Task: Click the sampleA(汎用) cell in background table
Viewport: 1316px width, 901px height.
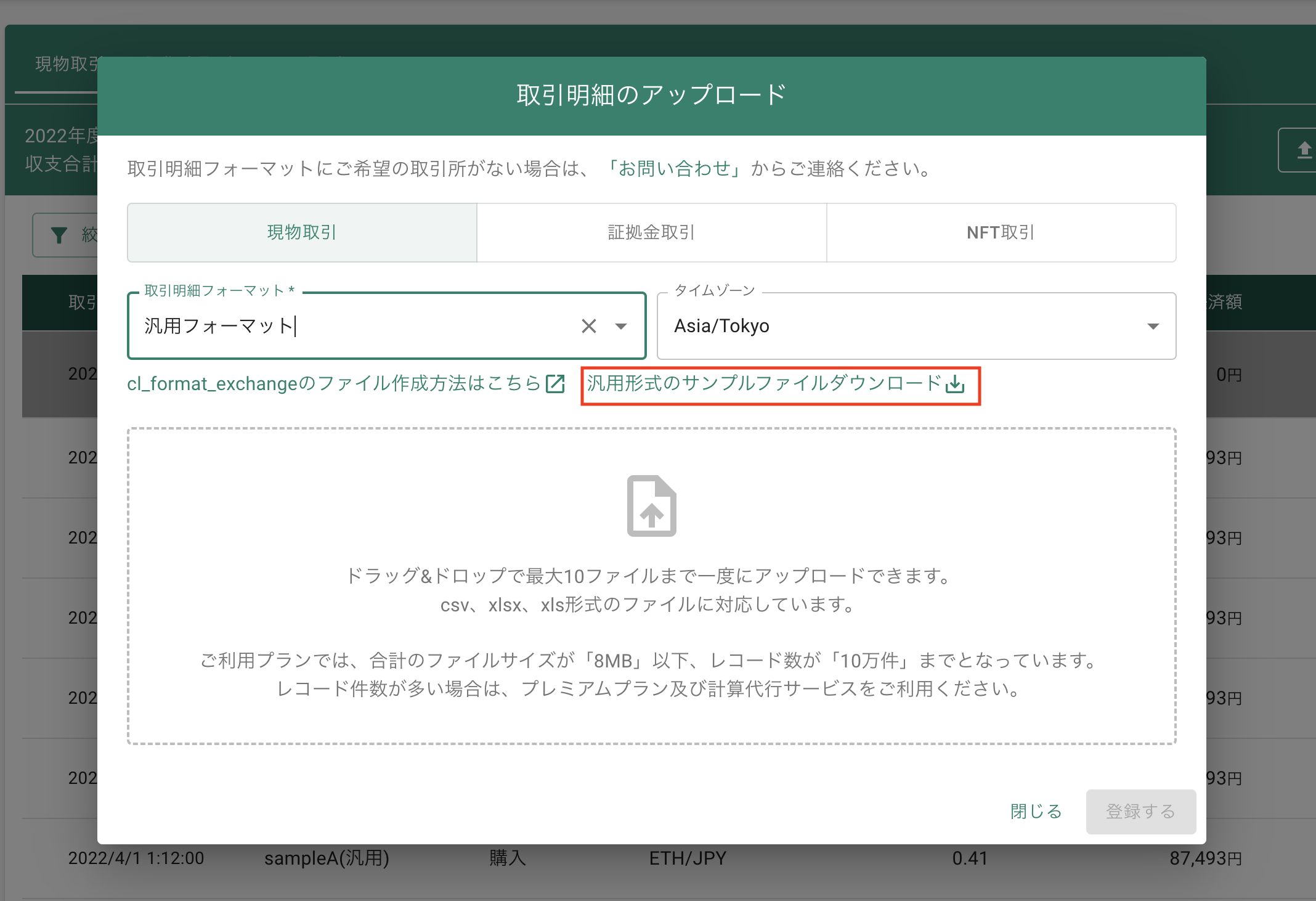Action: pos(327,858)
